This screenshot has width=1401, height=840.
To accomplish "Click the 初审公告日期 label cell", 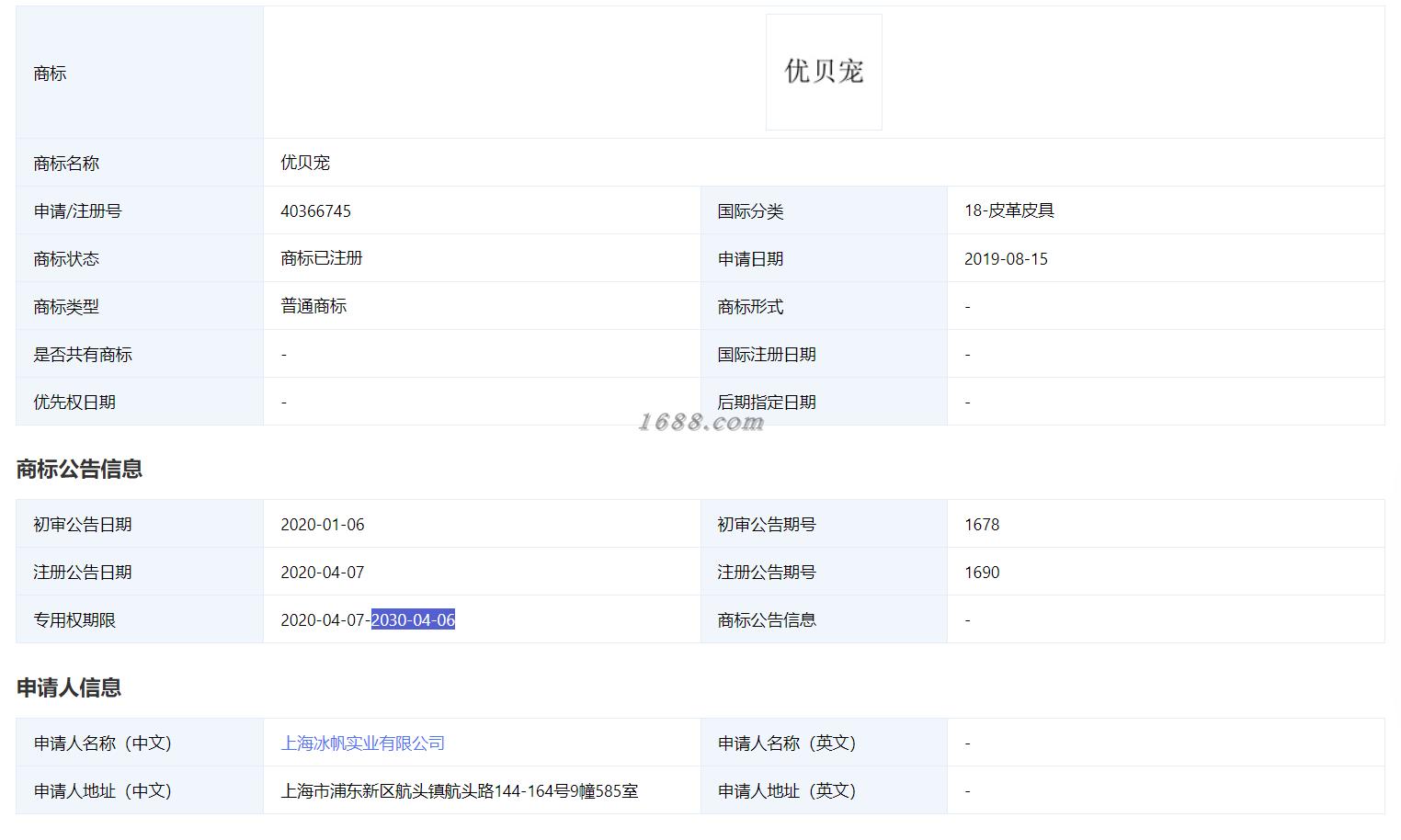I will (x=140, y=524).
